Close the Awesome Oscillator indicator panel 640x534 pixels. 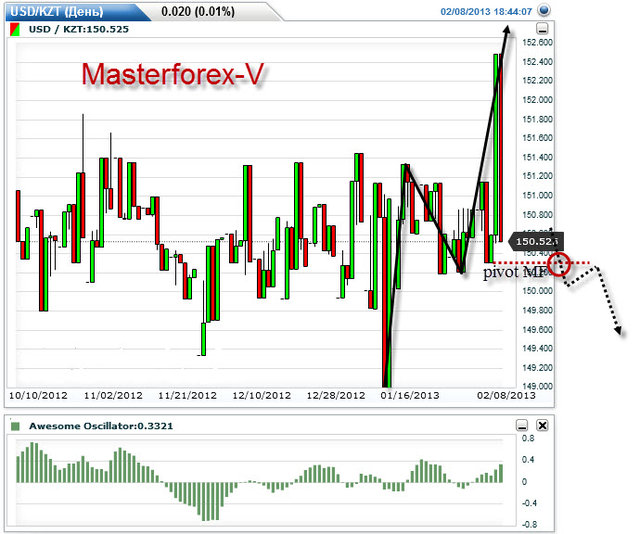(x=541, y=425)
